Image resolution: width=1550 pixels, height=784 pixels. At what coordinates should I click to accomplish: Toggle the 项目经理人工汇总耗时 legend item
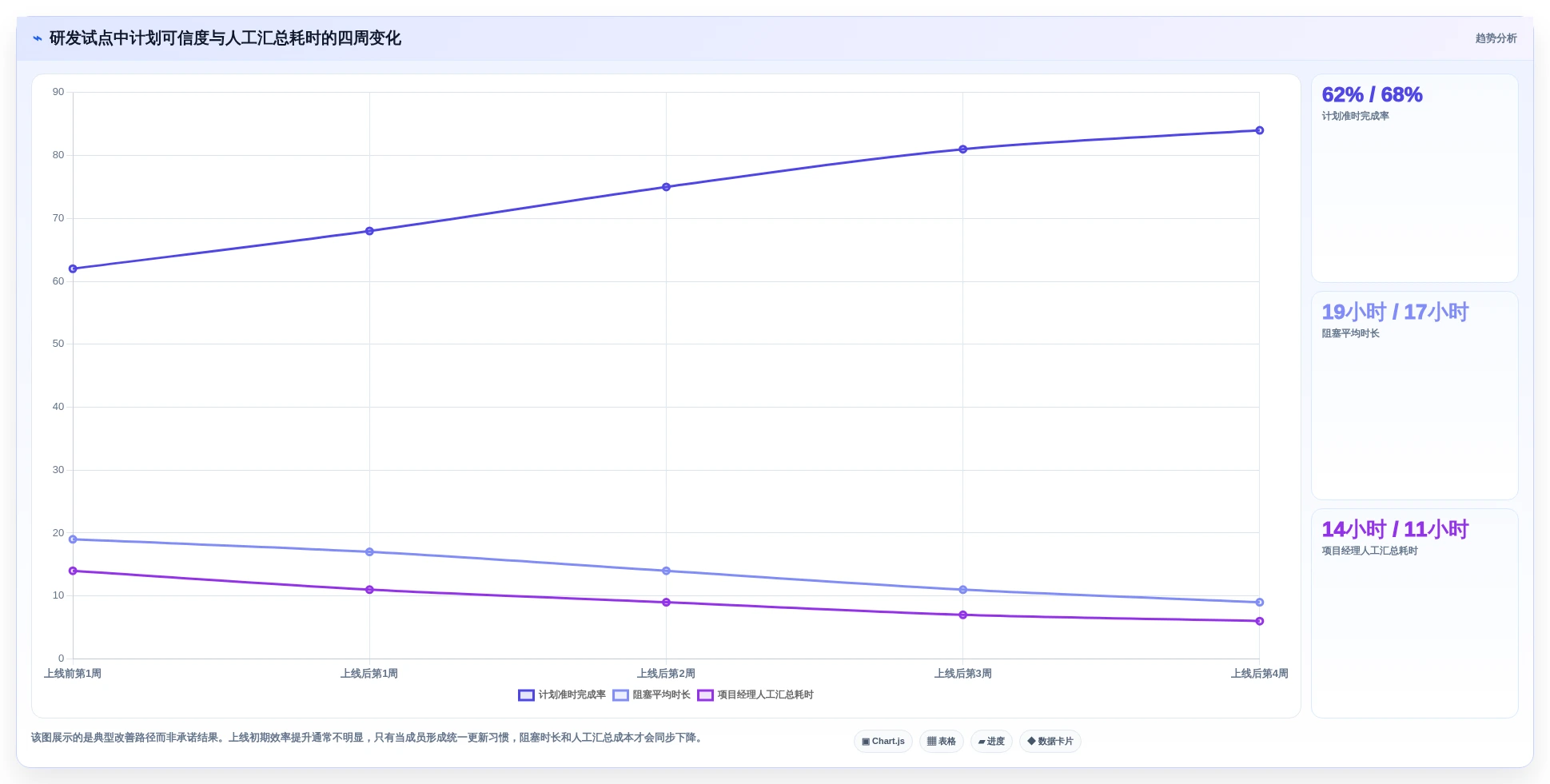(x=755, y=695)
